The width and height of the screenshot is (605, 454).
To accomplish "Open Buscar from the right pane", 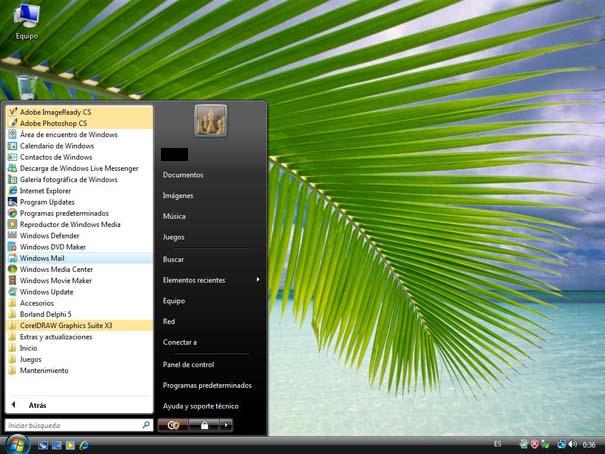I will coord(173,259).
